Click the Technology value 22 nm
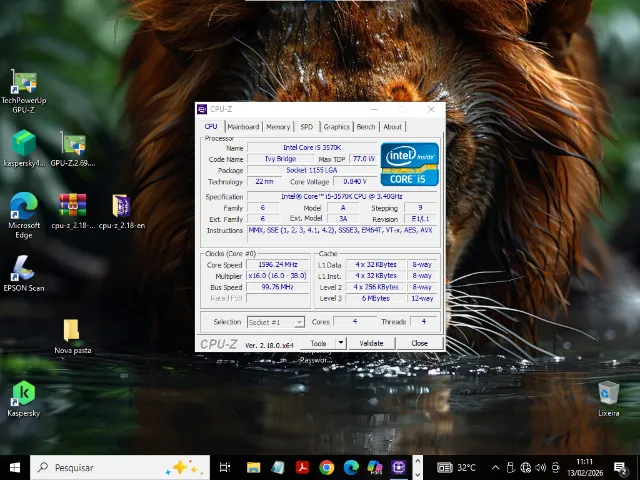The height and width of the screenshot is (480, 640). 264,181
